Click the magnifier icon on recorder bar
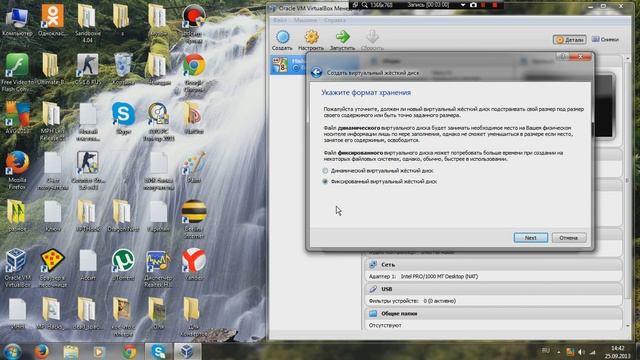The height and width of the screenshot is (360, 640). pos(364,5)
